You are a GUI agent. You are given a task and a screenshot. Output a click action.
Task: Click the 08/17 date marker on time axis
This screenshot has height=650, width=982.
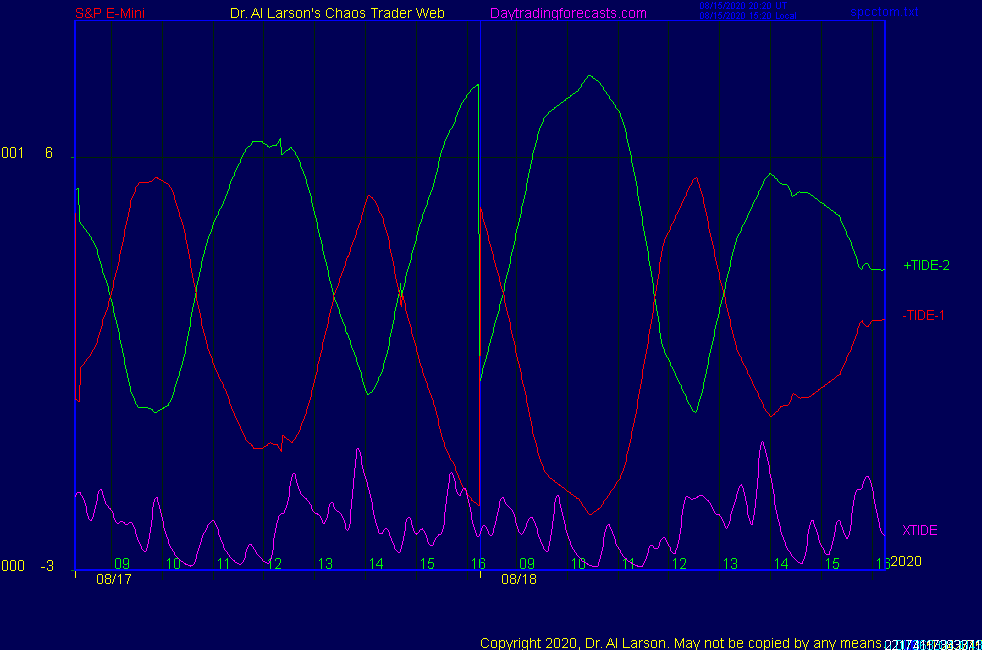tap(114, 579)
